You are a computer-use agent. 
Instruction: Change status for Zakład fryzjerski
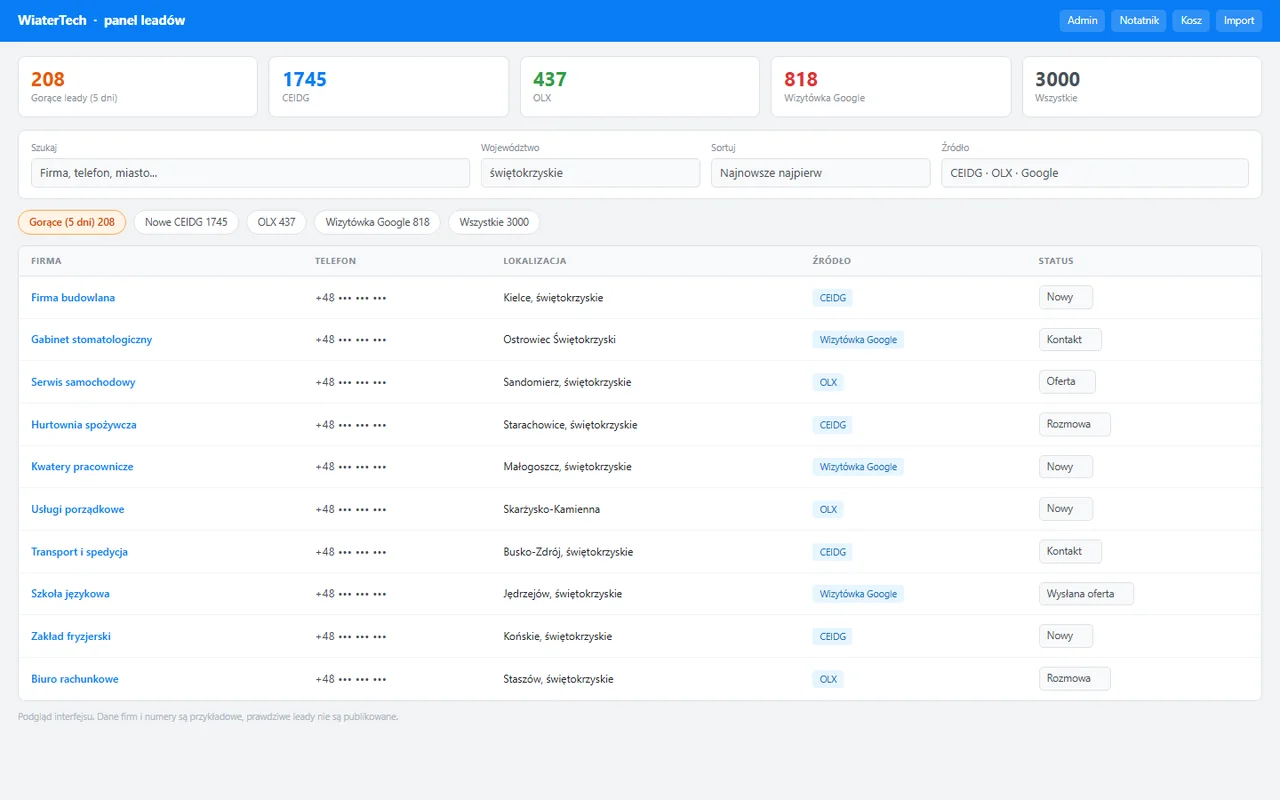1066,635
